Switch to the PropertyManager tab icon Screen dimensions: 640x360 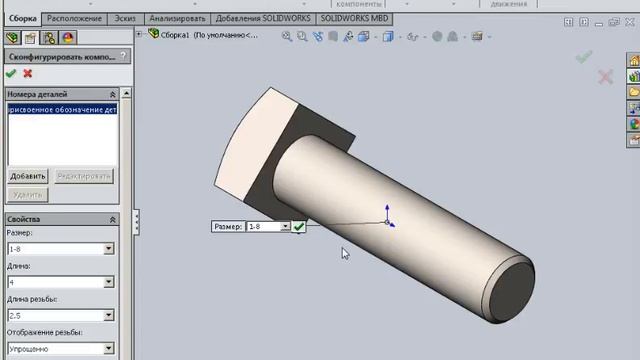(x=30, y=38)
